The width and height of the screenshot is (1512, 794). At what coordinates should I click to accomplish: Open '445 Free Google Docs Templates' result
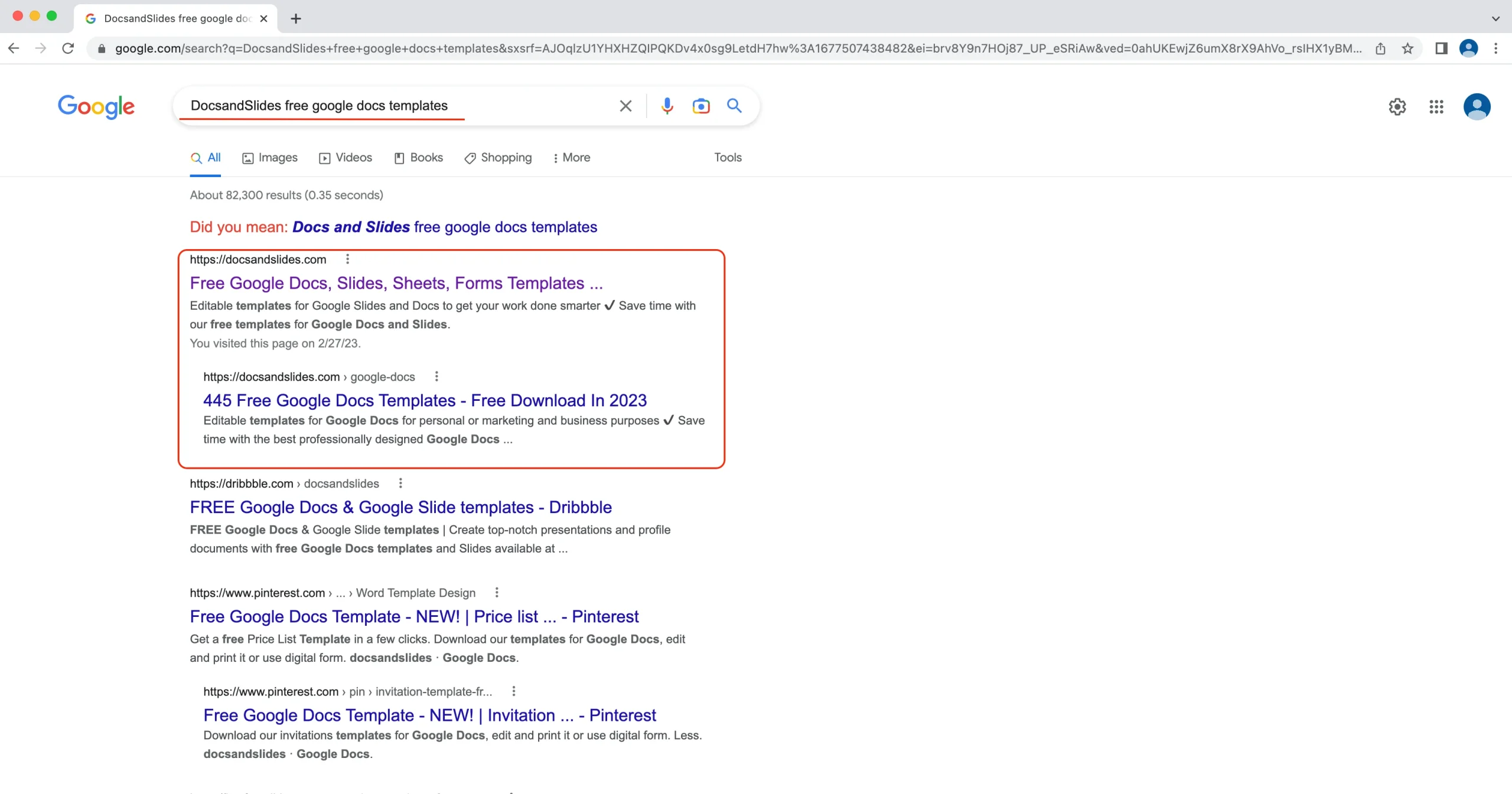[424, 400]
